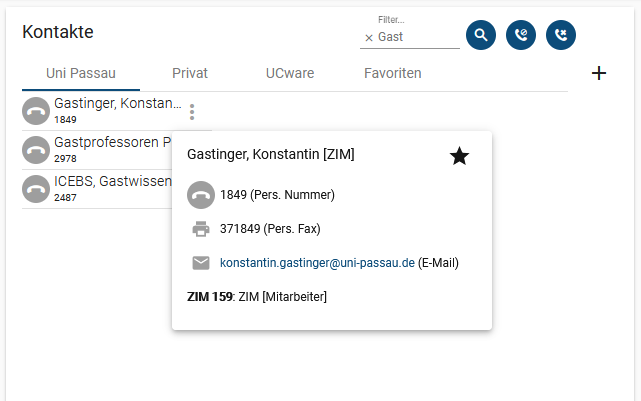This screenshot has width=641, height=401.
Task: Select the Uni Passau tab
Action: [x=81, y=73]
